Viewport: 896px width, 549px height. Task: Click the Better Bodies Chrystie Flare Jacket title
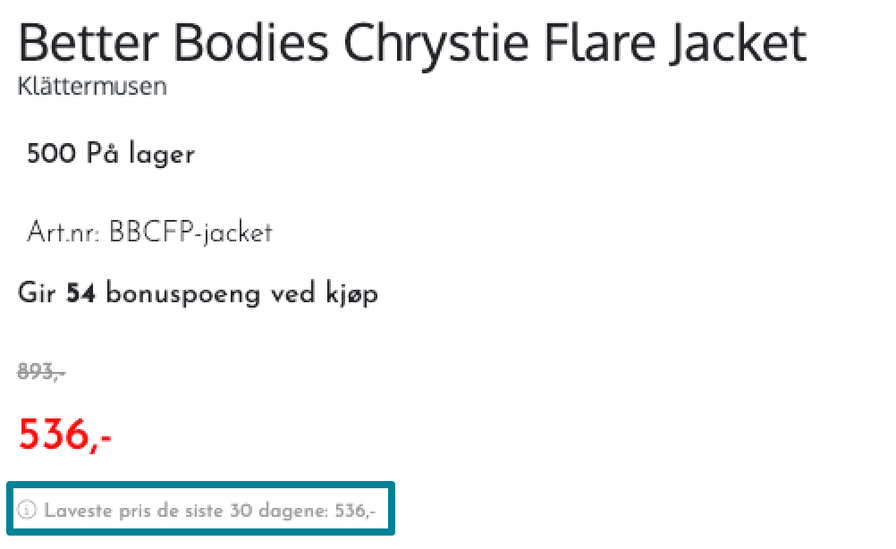(x=412, y=43)
